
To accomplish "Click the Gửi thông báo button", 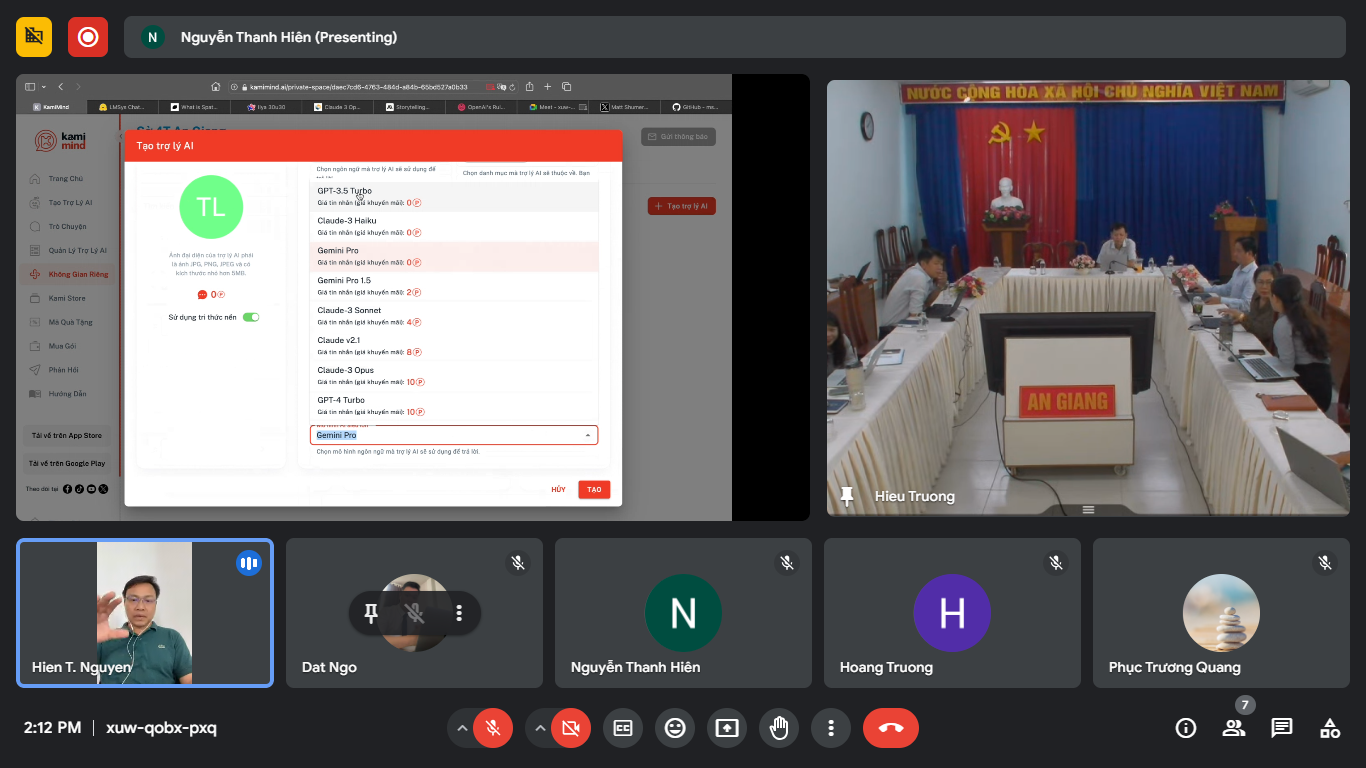I will point(679,137).
